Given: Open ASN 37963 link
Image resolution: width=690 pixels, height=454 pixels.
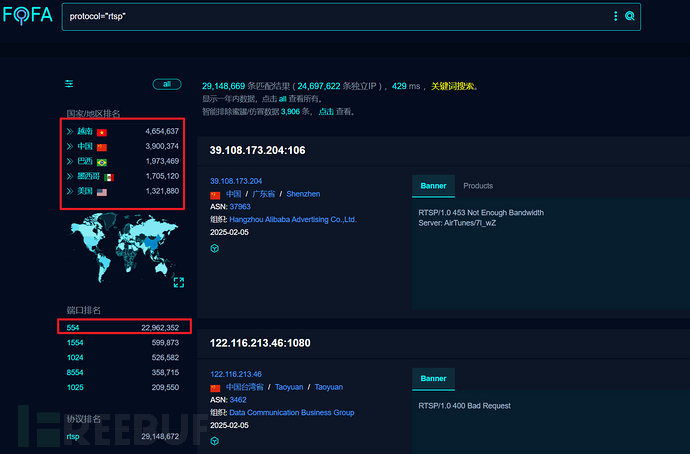Looking at the screenshot, I should (x=240, y=207).
